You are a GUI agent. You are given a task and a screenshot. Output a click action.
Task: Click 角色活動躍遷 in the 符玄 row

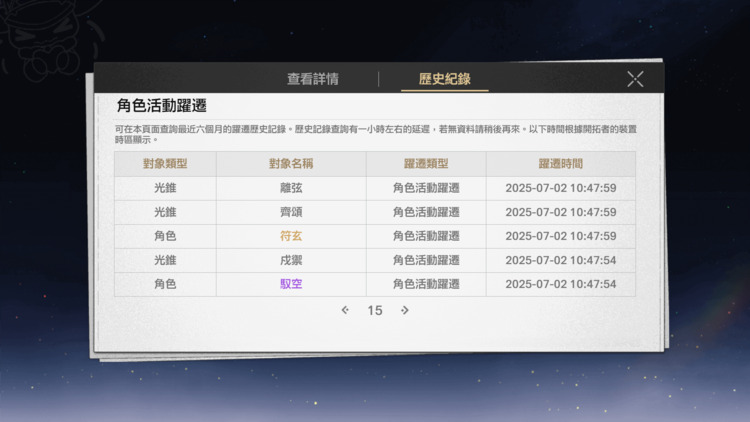pyautogui.click(x=426, y=236)
